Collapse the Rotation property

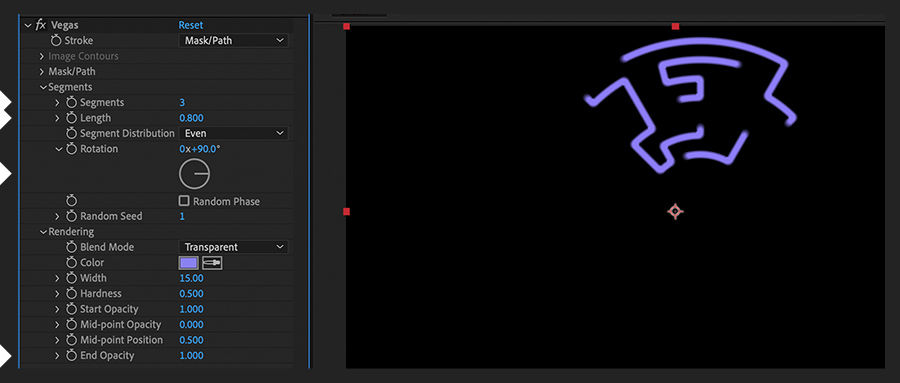pyautogui.click(x=58, y=149)
